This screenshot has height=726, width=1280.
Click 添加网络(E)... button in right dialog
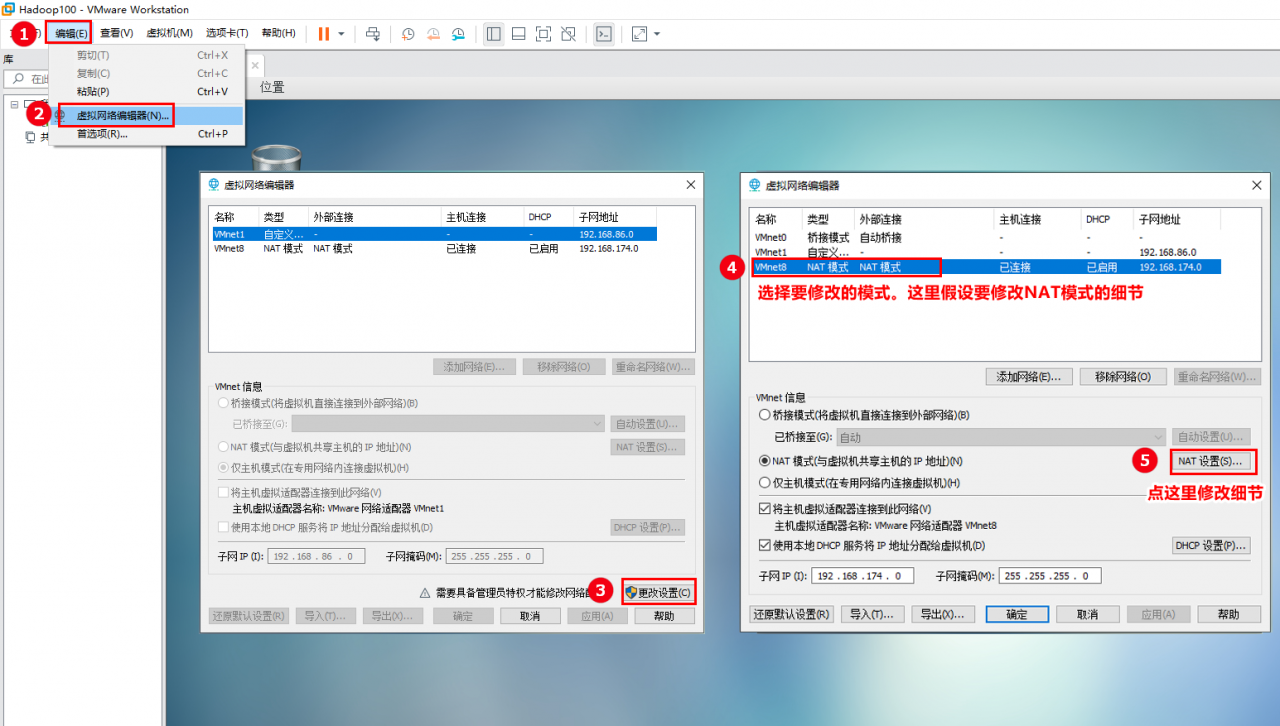(1029, 377)
